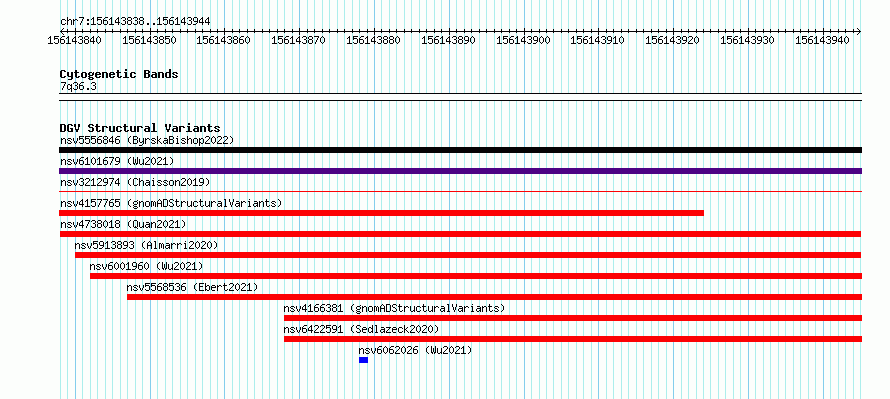Open nsv6062026 (Wu2021) variant label
This screenshot has height=399, width=890.
pos(415,350)
